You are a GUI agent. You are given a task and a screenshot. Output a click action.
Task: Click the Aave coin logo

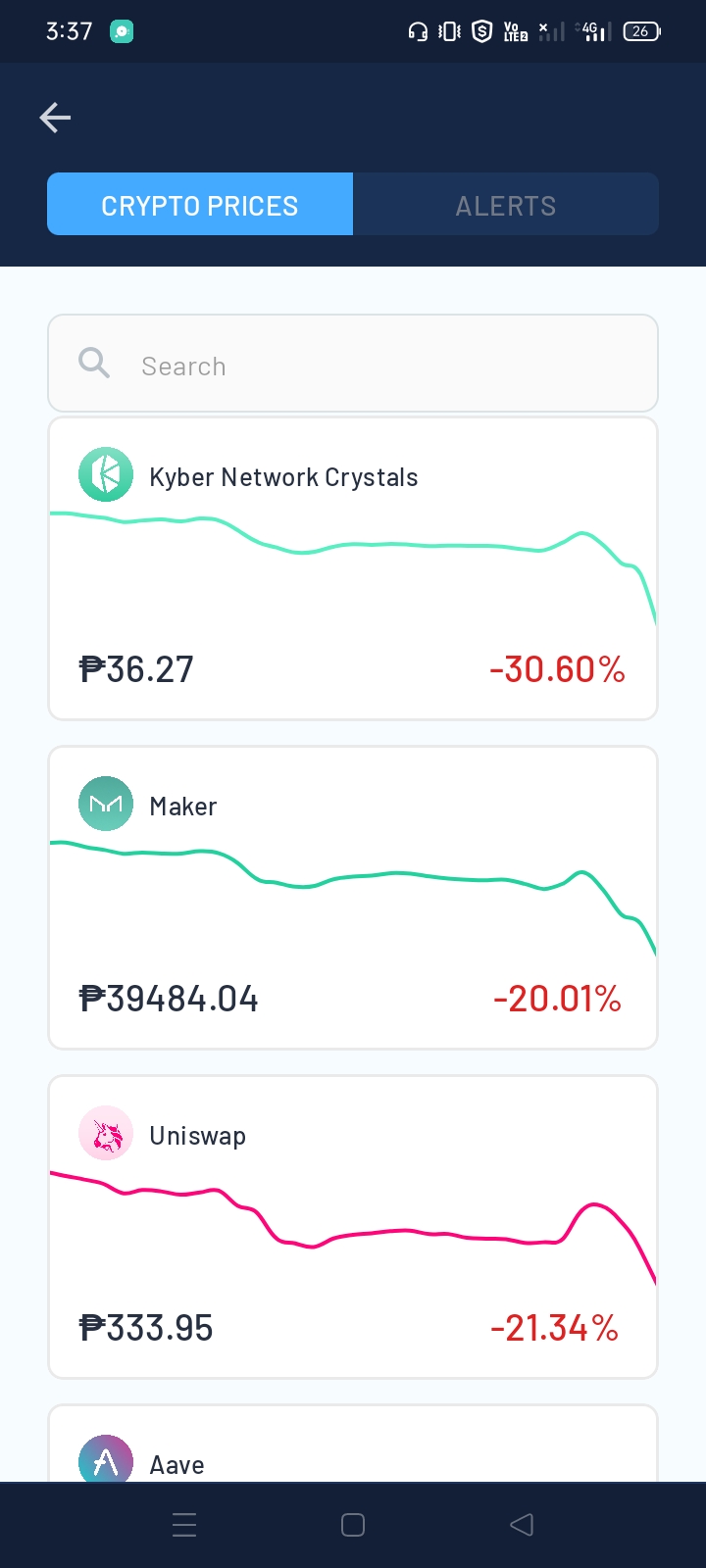point(106,1458)
